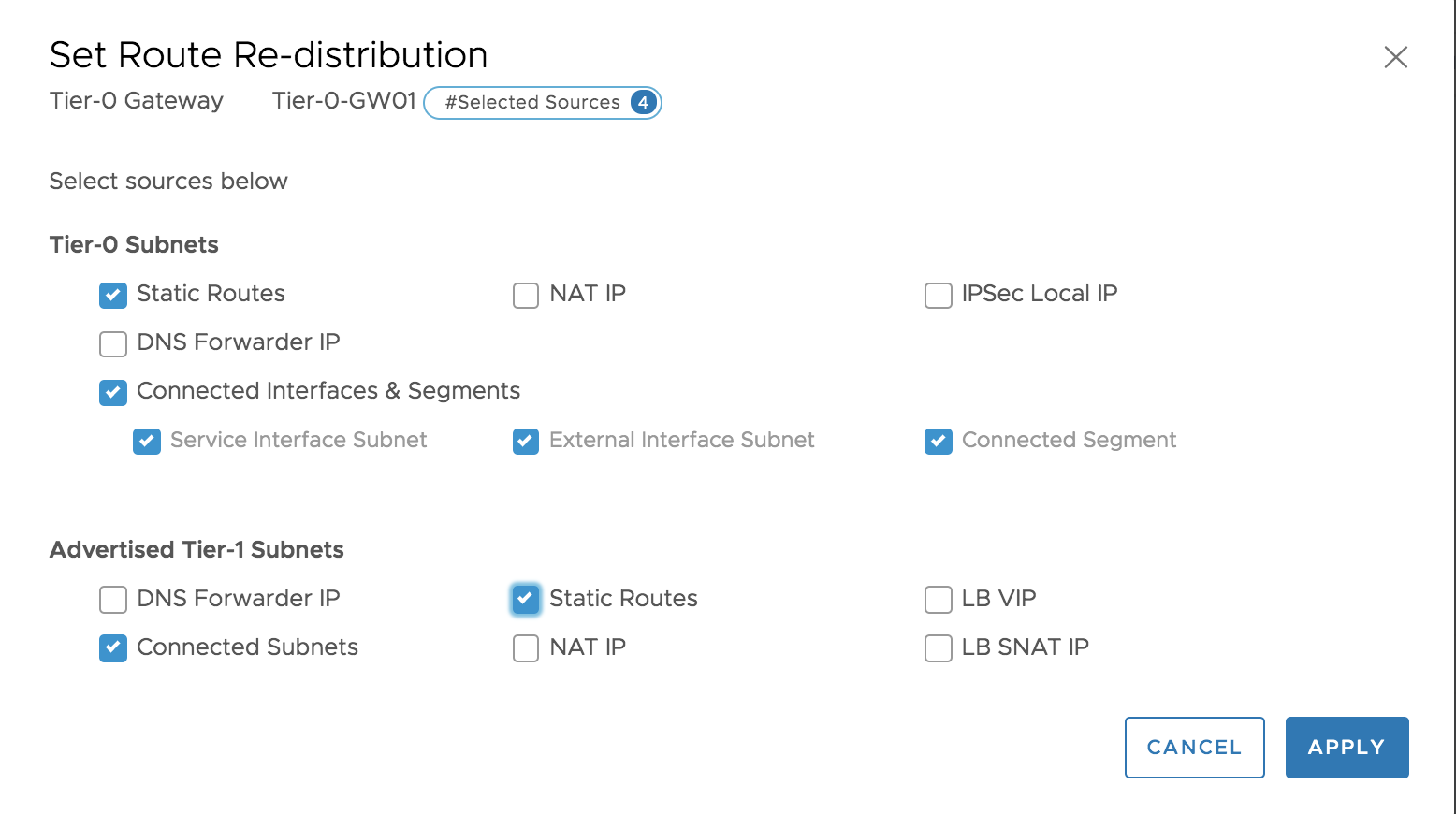Uncheck Connected Subnets checkbox
1456x814 pixels.
click(x=113, y=648)
